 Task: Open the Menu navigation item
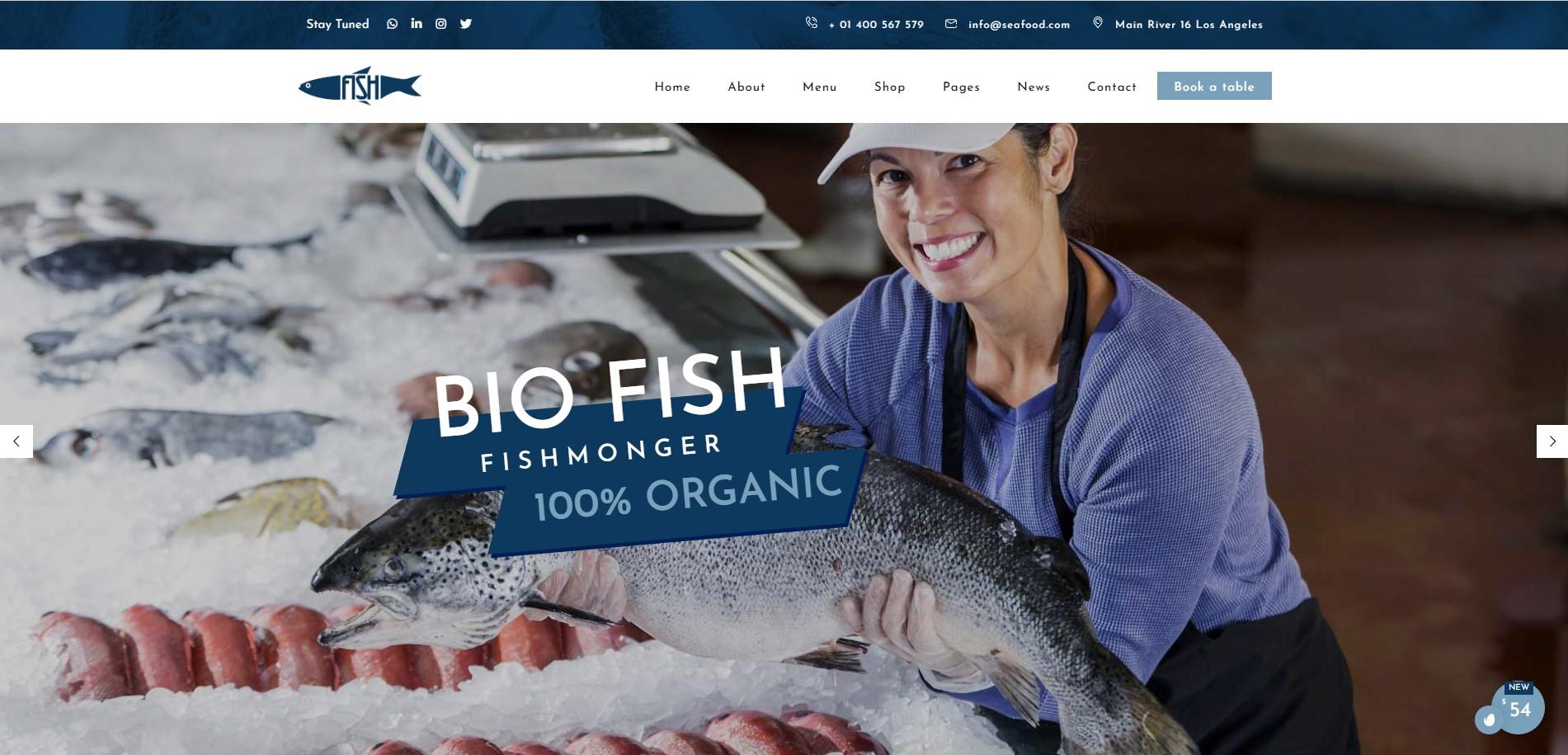[820, 87]
